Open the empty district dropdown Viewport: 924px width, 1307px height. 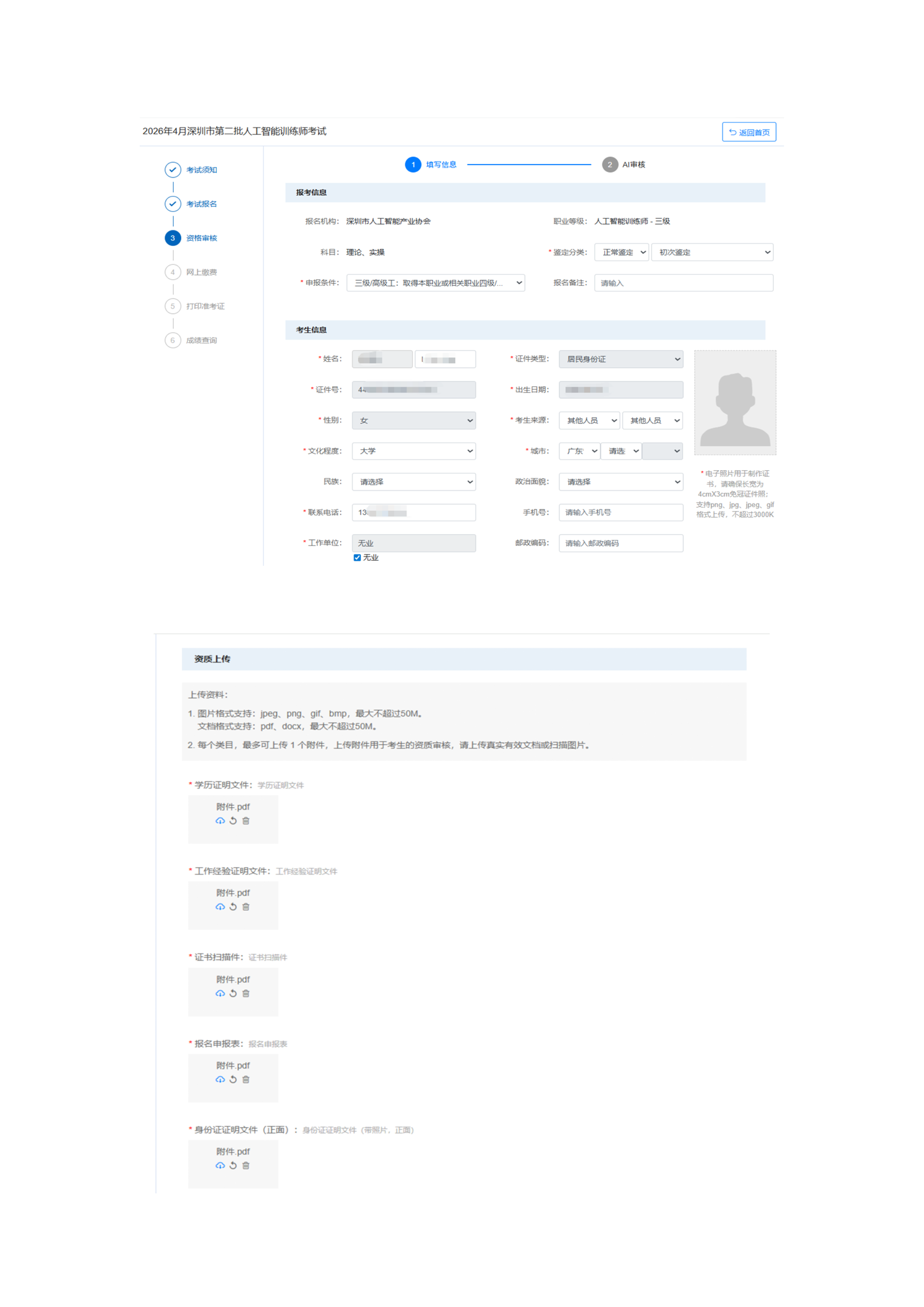coord(662,451)
